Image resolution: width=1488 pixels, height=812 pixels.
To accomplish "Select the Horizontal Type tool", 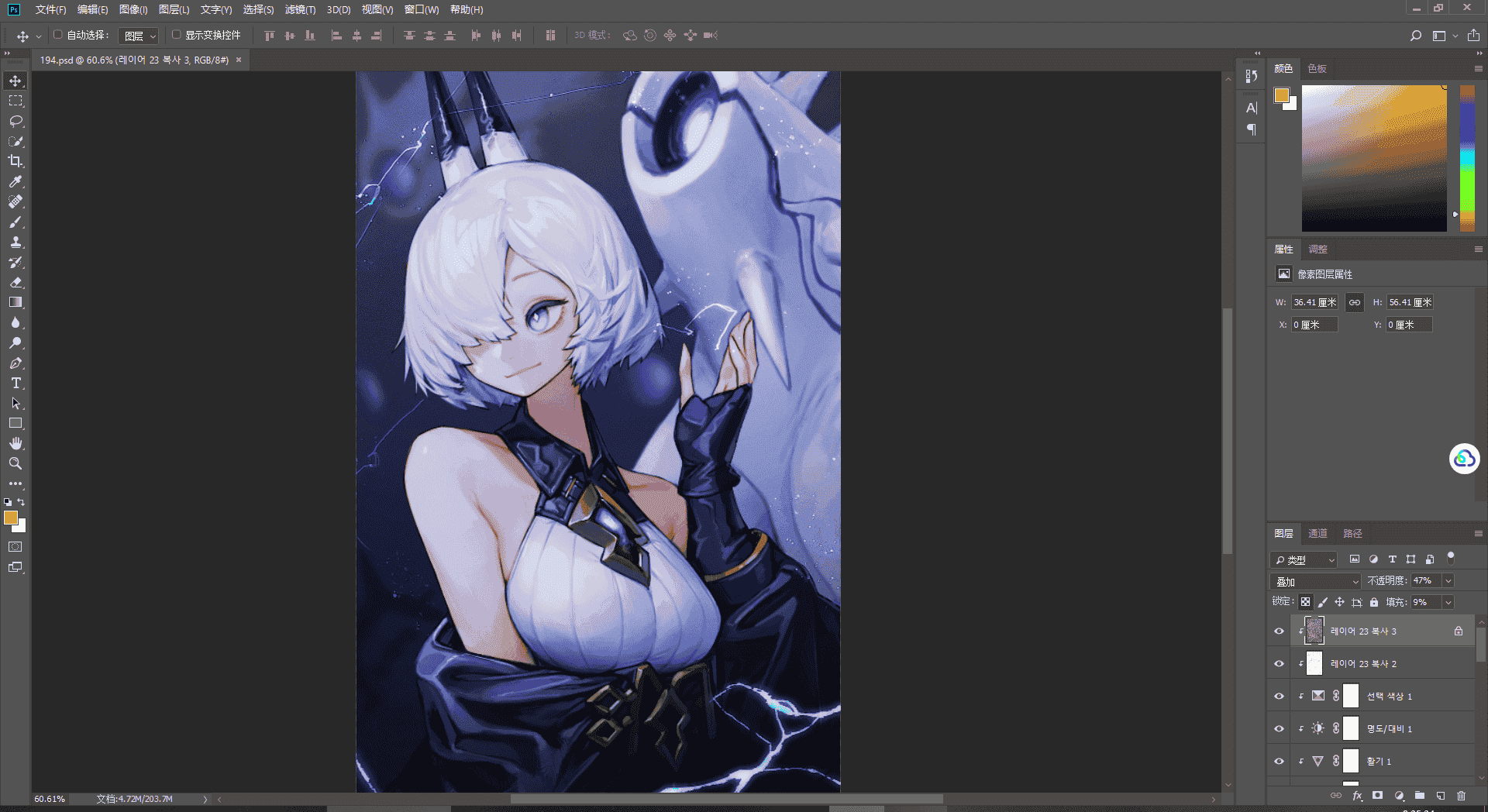I will click(15, 383).
